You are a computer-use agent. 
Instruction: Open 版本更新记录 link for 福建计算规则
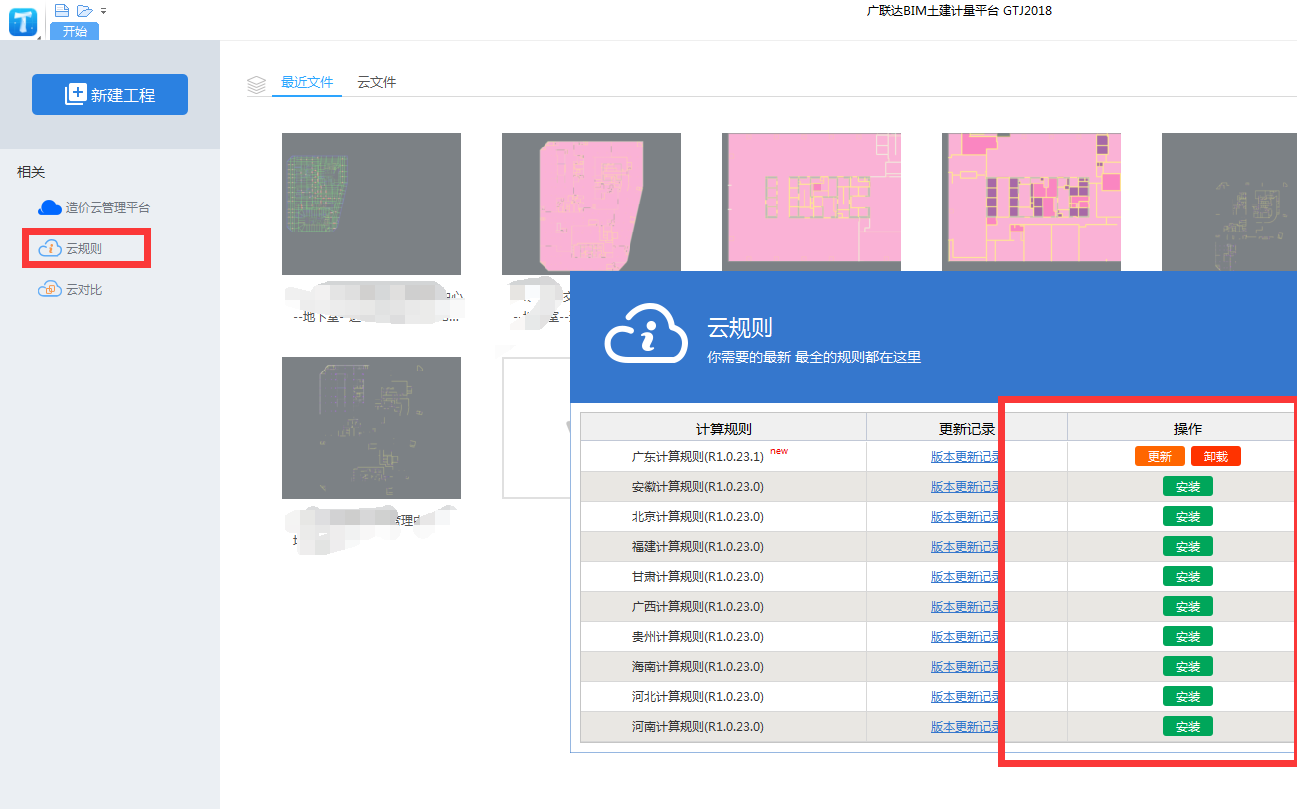[x=966, y=547]
